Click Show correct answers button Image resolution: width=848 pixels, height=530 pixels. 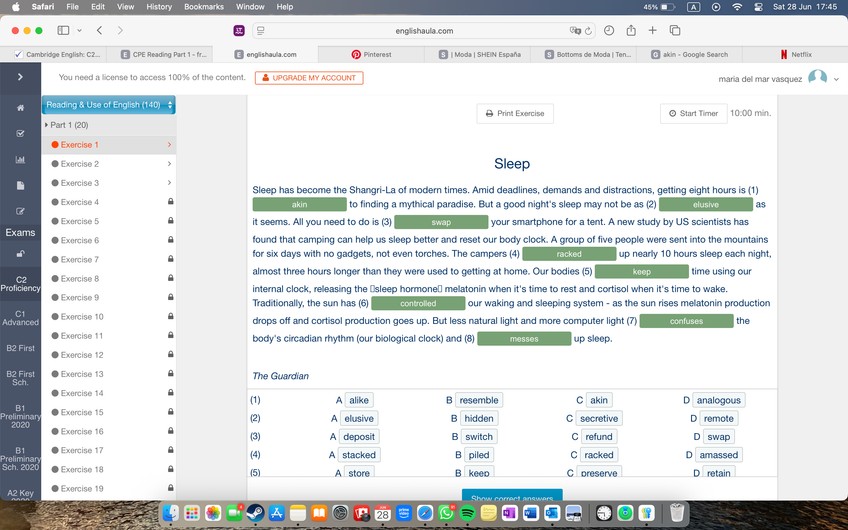(x=512, y=496)
